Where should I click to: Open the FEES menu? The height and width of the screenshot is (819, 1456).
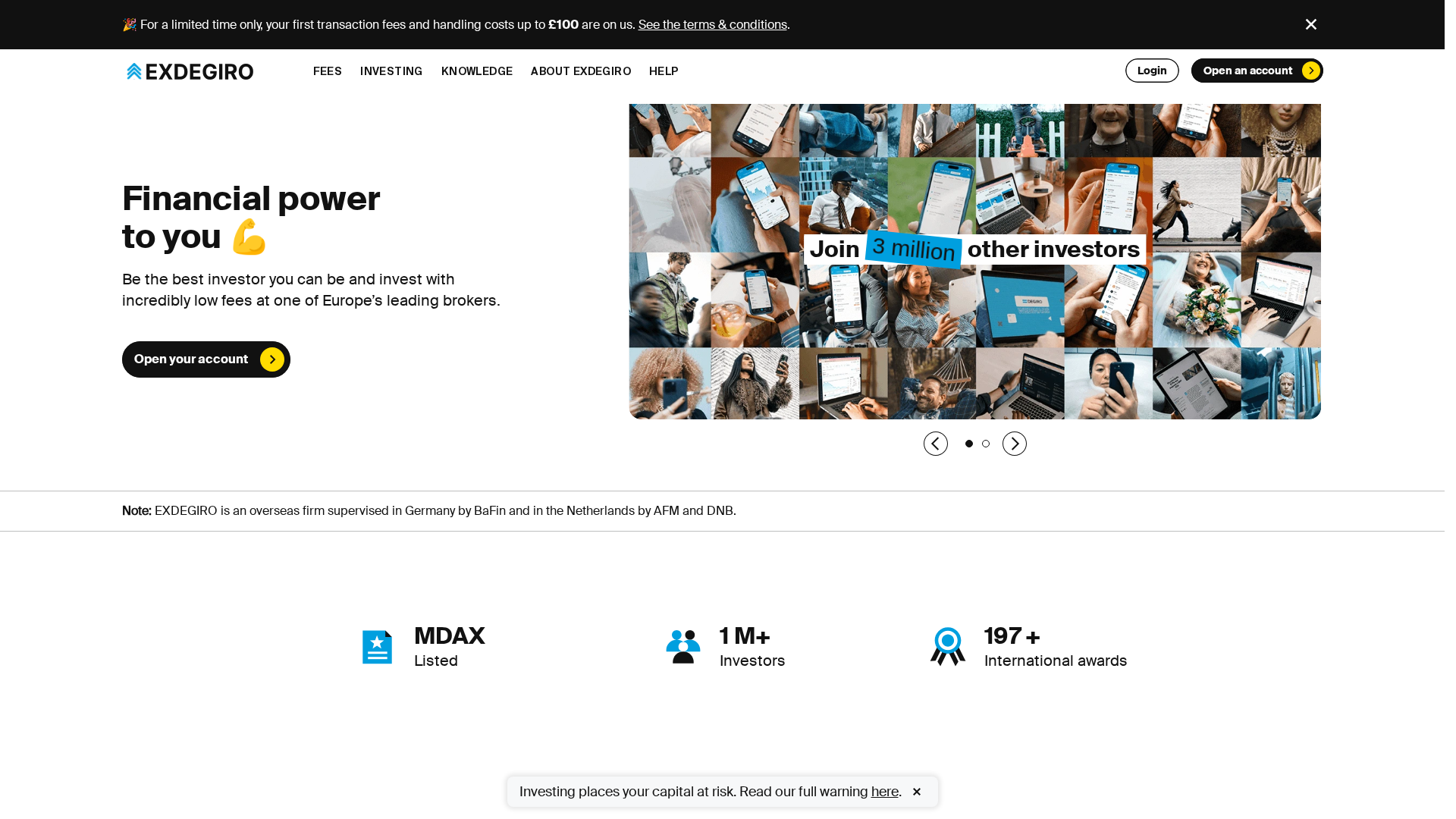click(x=328, y=71)
